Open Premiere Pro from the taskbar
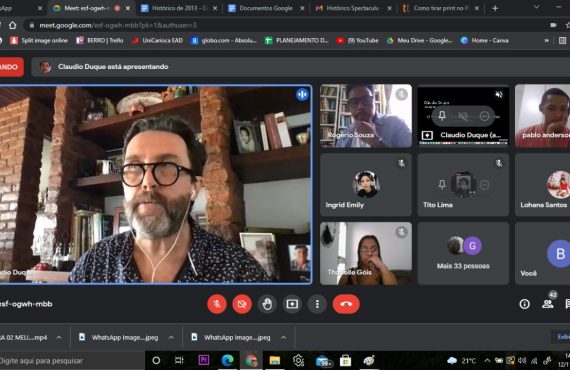This screenshot has width=570, height=370. pos(204,360)
